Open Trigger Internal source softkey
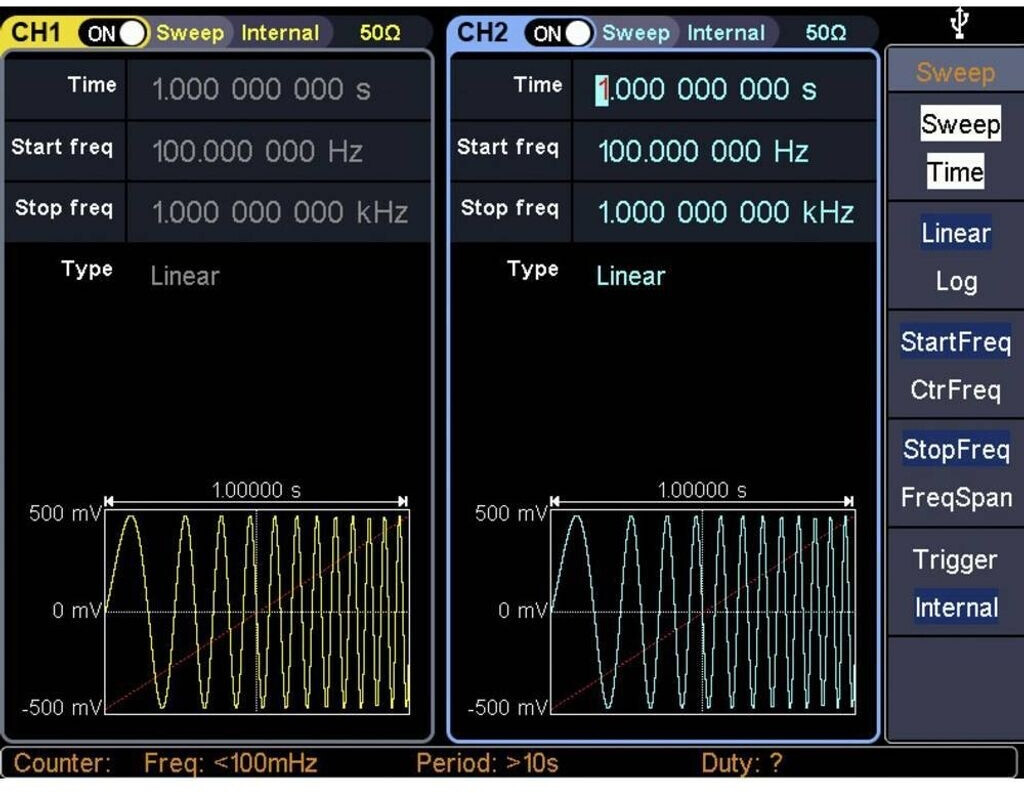Image resolution: width=1024 pixels, height=793 pixels. (955, 584)
